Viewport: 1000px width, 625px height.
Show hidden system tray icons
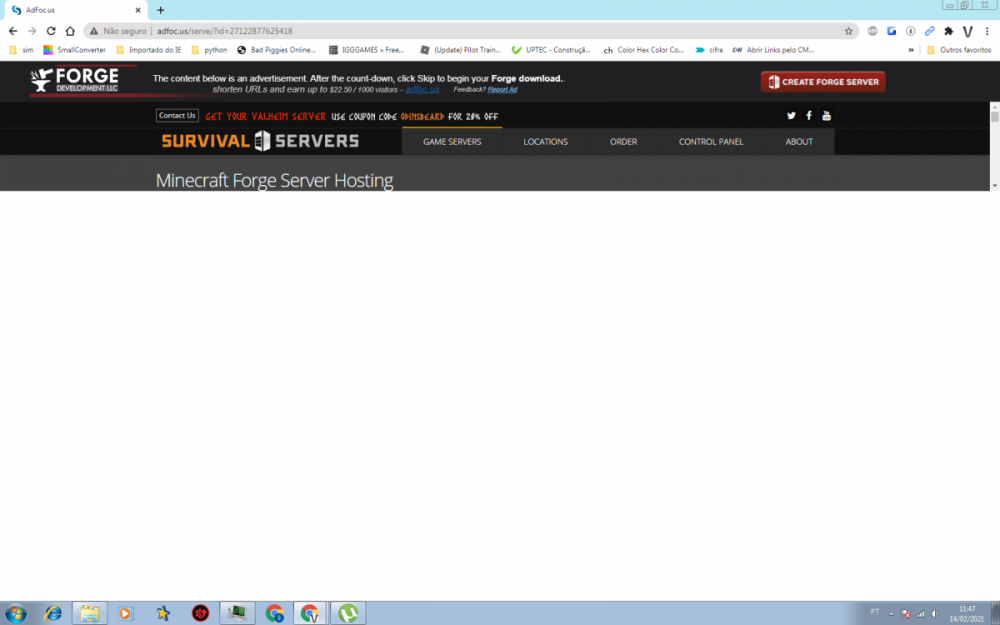[x=891, y=614]
